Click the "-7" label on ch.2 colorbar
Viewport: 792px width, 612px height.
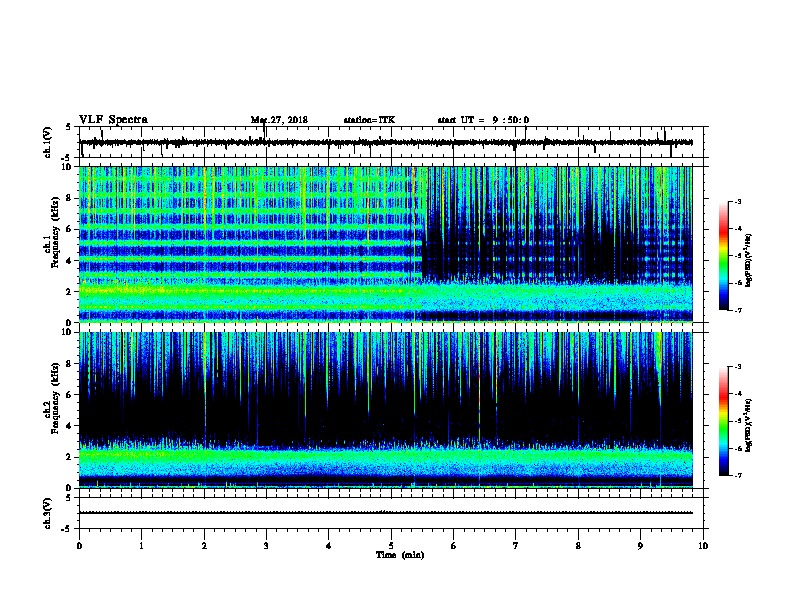click(x=737, y=475)
